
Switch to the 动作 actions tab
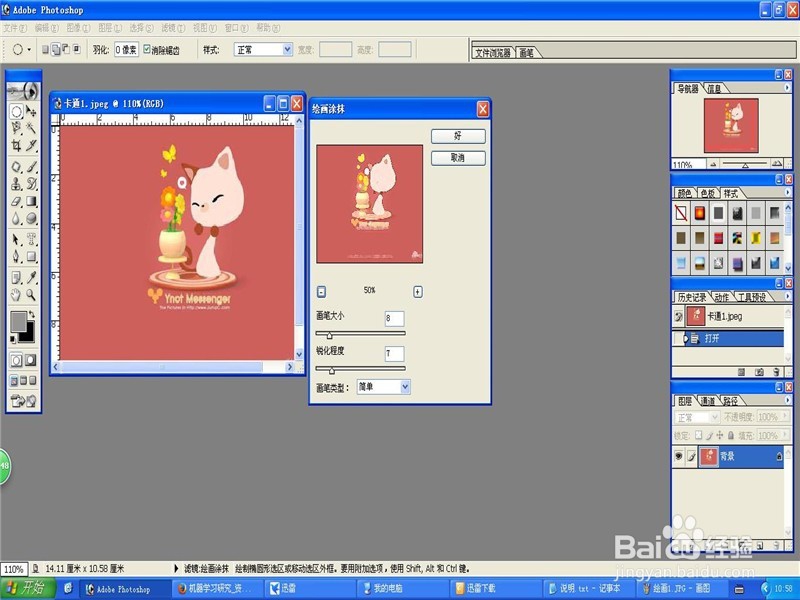[x=721, y=297]
